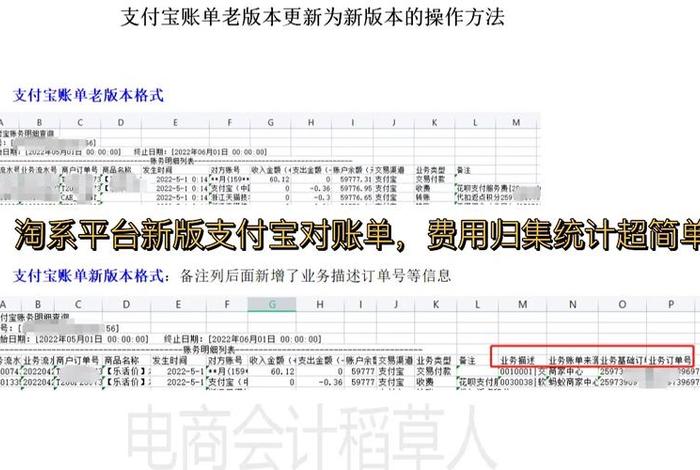The width and height of the screenshot is (700, 470).
Task: Click 交易付款 cell in new-format sheet
Action: (434, 371)
